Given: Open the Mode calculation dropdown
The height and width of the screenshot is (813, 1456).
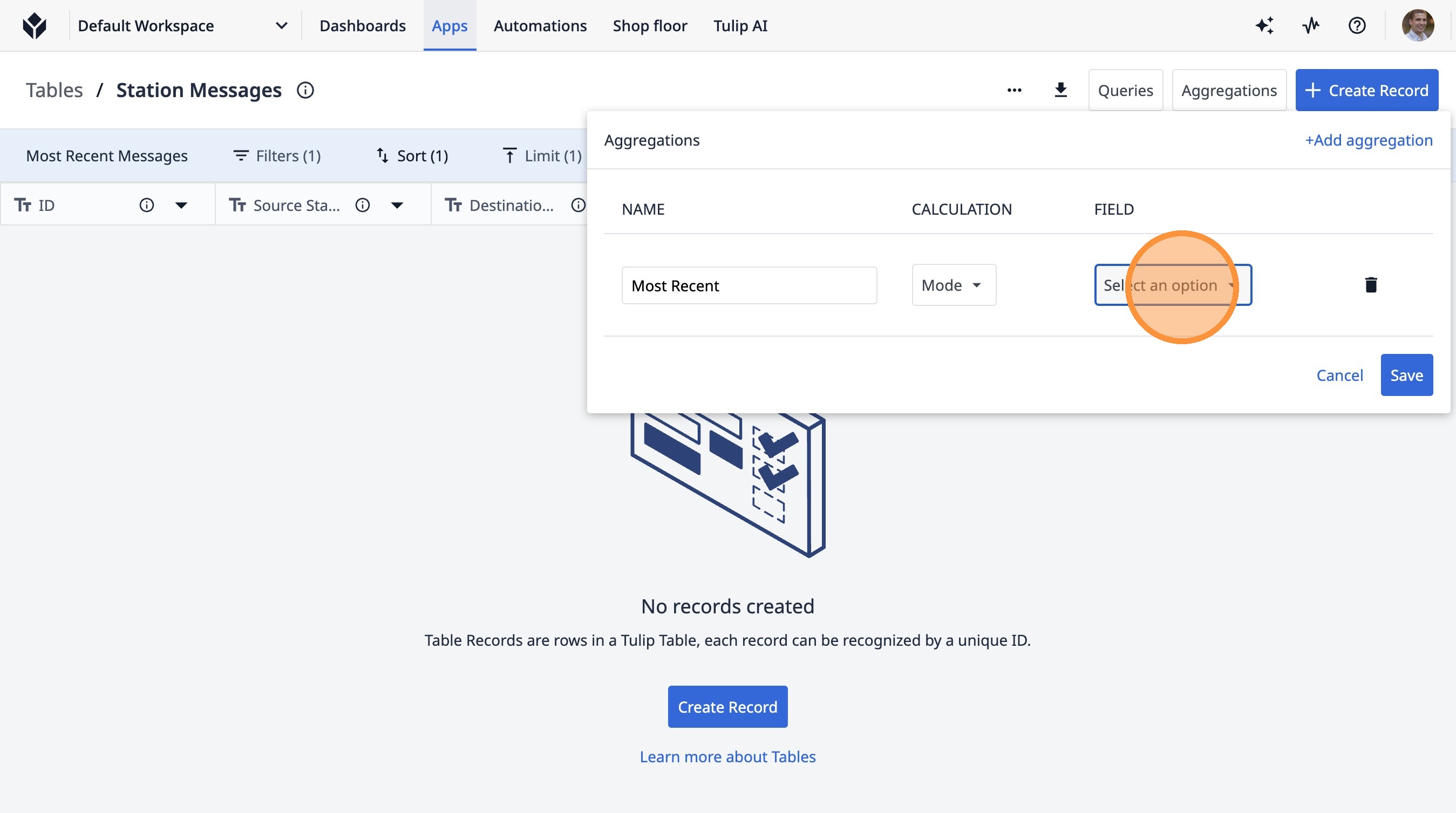Looking at the screenshot, I should (953, 285).
